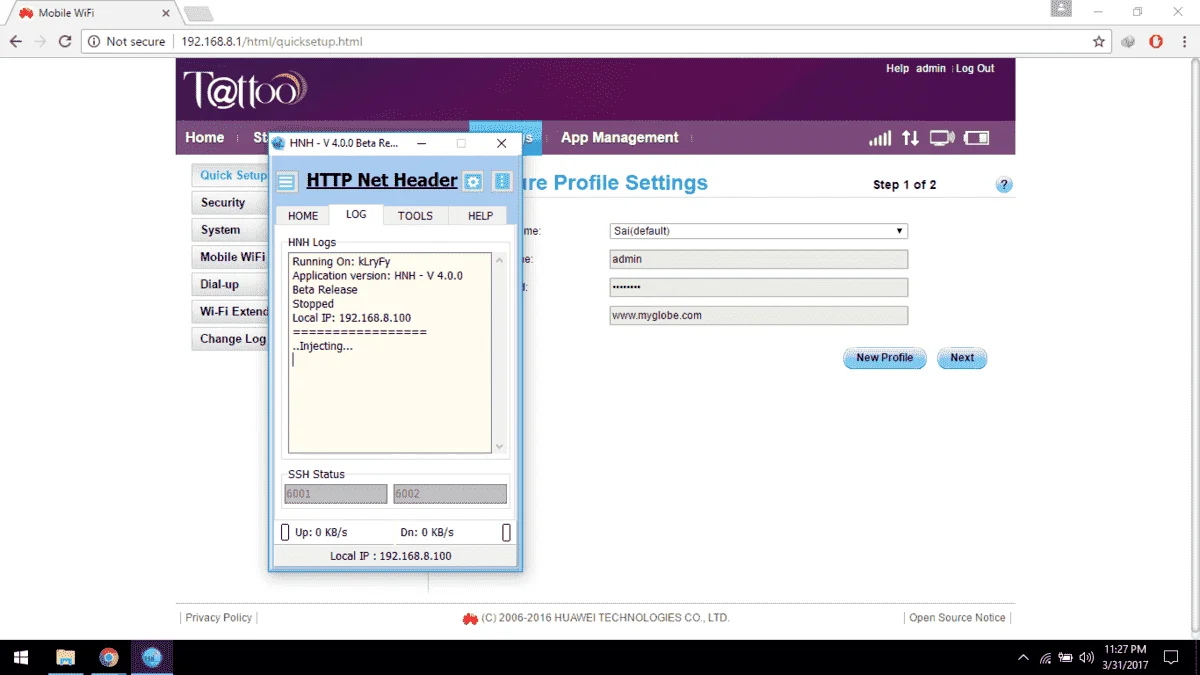Go to Home in router navigation

(205, 138)
